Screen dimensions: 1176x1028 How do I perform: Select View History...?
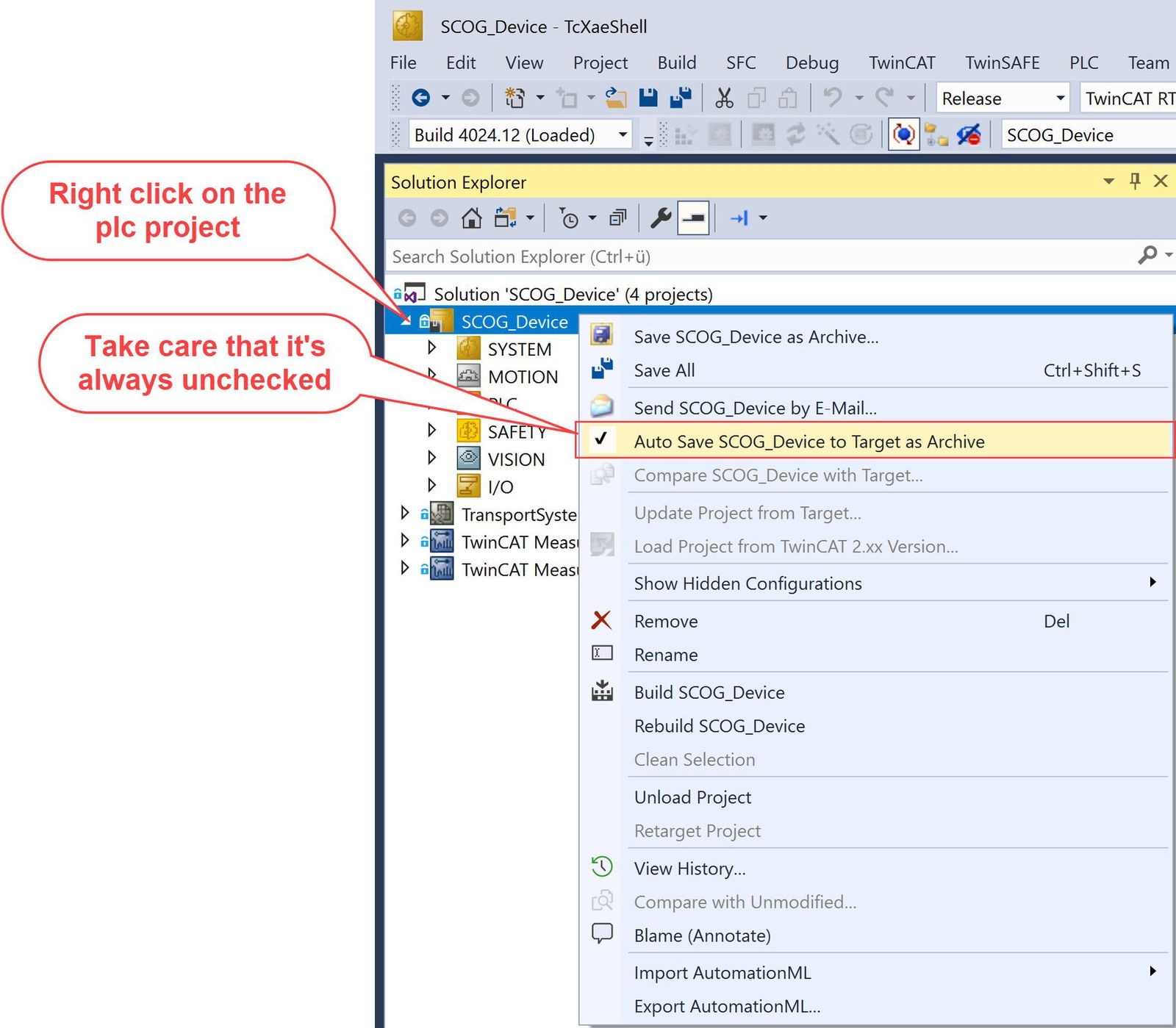click(875, 868)
